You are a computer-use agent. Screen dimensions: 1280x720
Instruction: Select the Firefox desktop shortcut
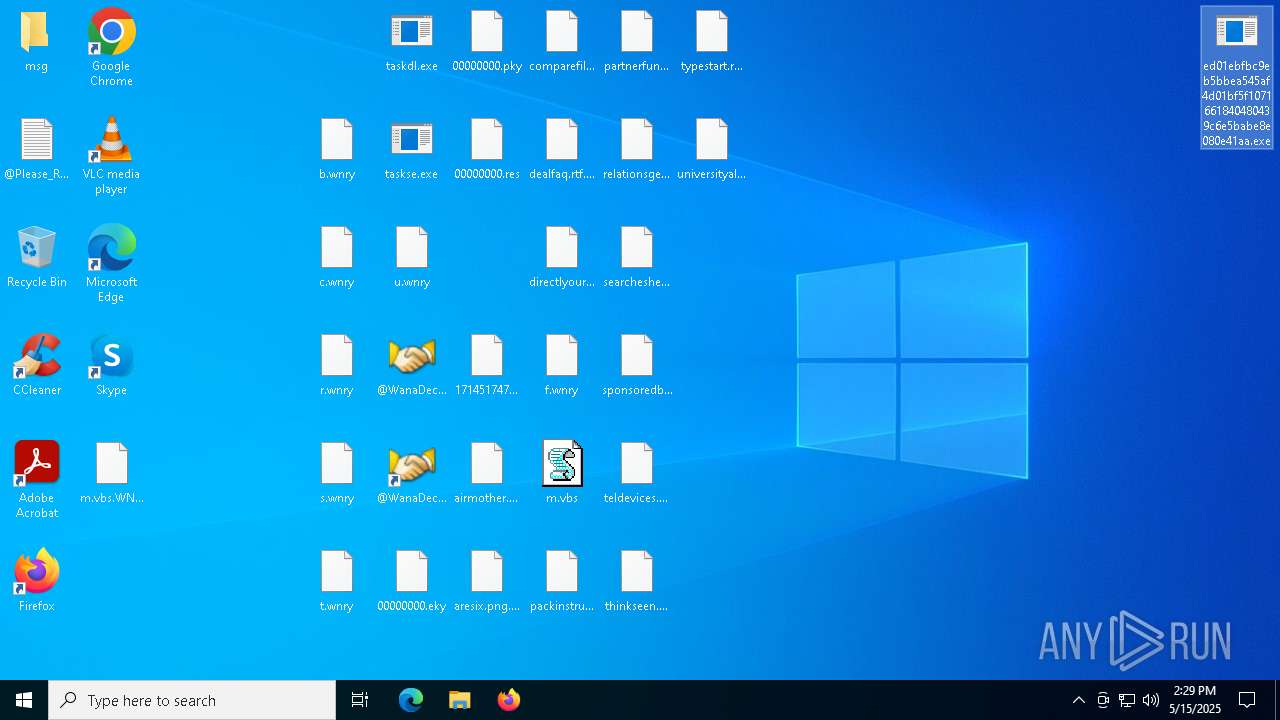tap(36, 582)
